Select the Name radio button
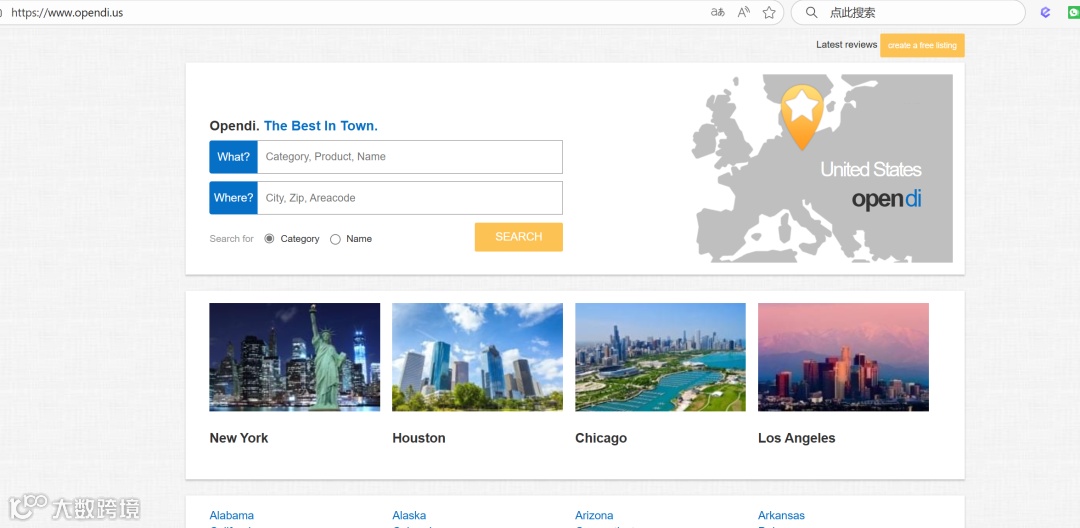This screenshot has width=1080, height=528. (335, 239)
